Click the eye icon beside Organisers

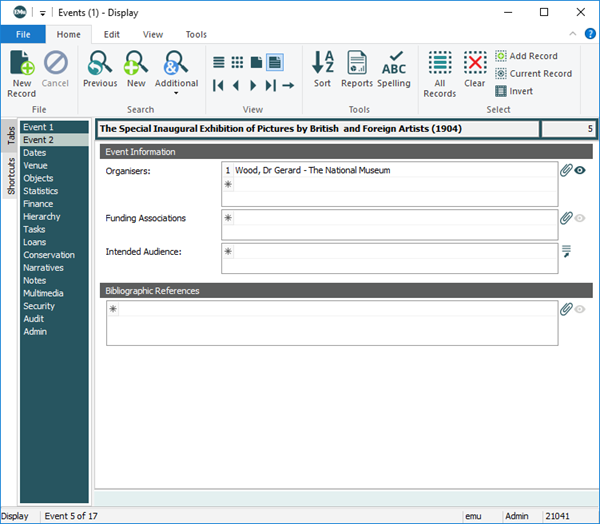tap(580, 171)
